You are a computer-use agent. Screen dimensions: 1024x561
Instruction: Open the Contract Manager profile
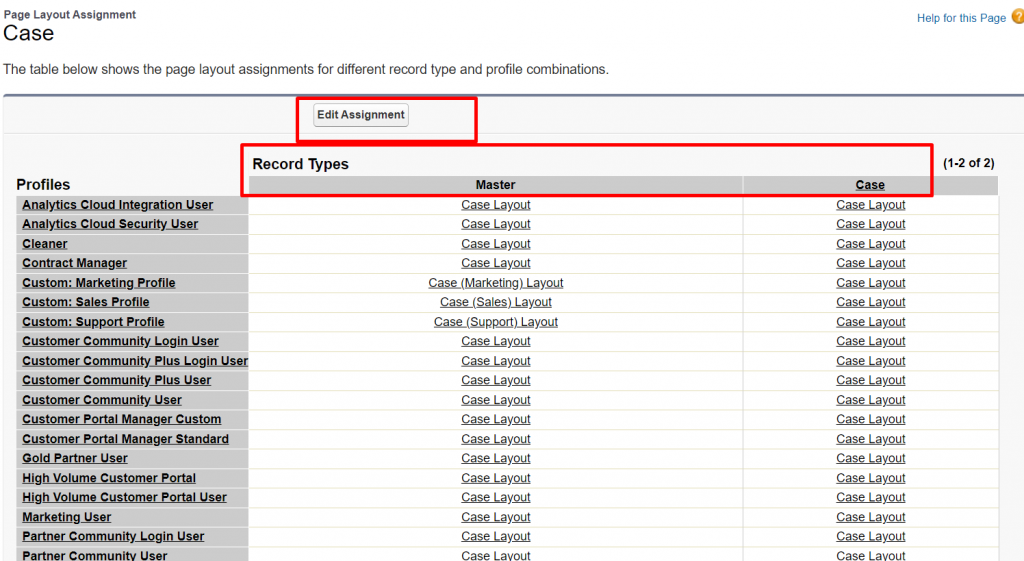click(75, 263)
